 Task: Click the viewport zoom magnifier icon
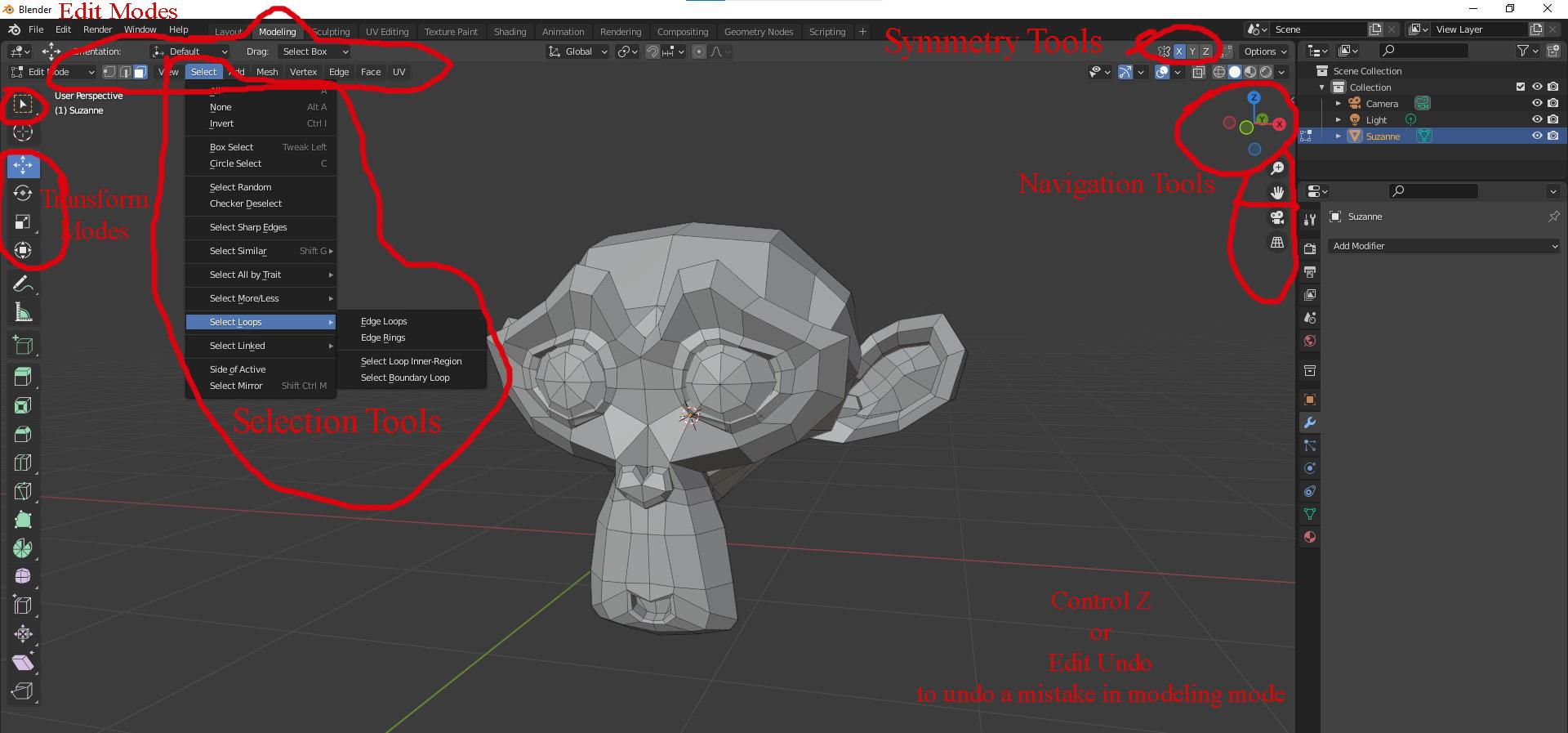pyautogui.click(x=1277, y=168)
